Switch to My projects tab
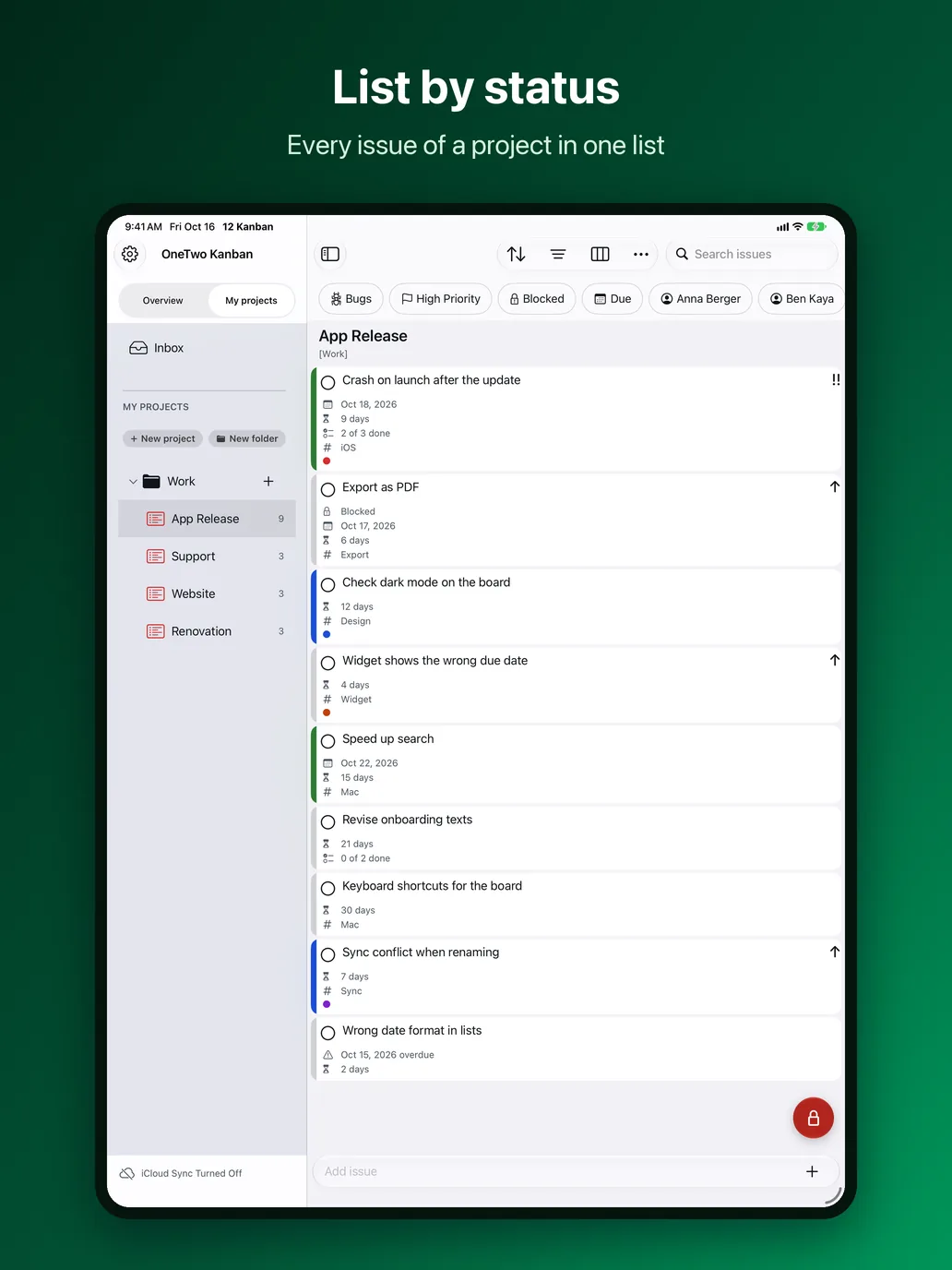This screenshot has height=1270, width=952. 251,300
